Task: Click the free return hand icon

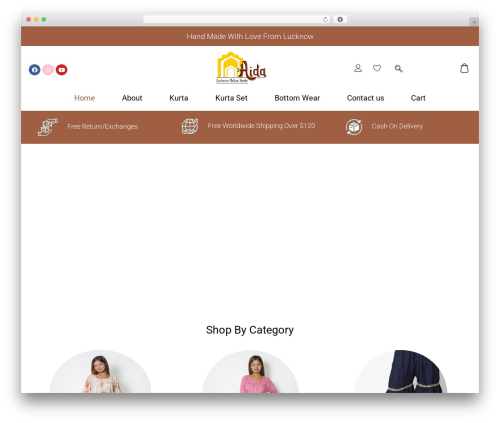Action: (x=48, y=127)
